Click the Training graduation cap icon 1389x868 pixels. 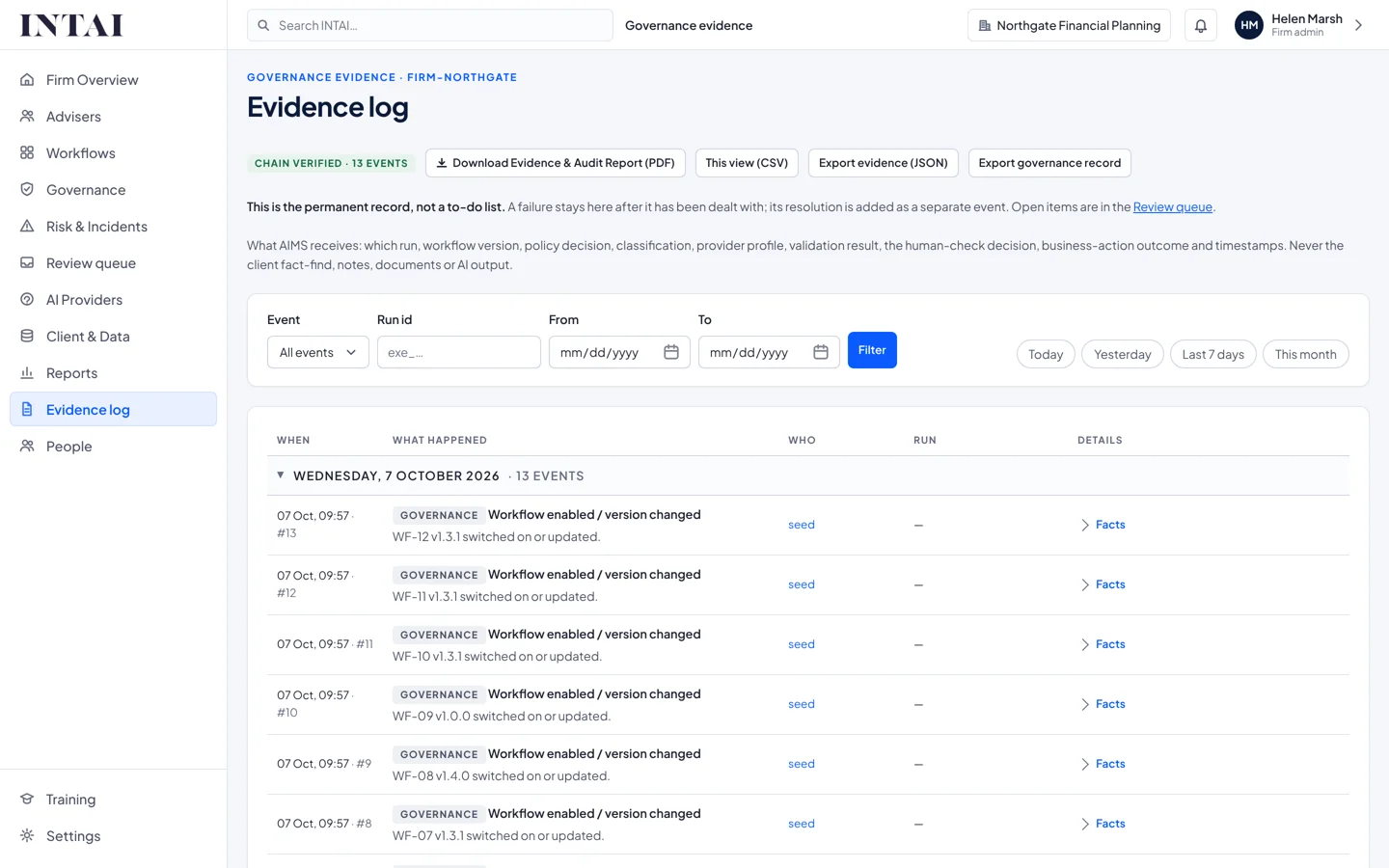(x=27, y=800)
